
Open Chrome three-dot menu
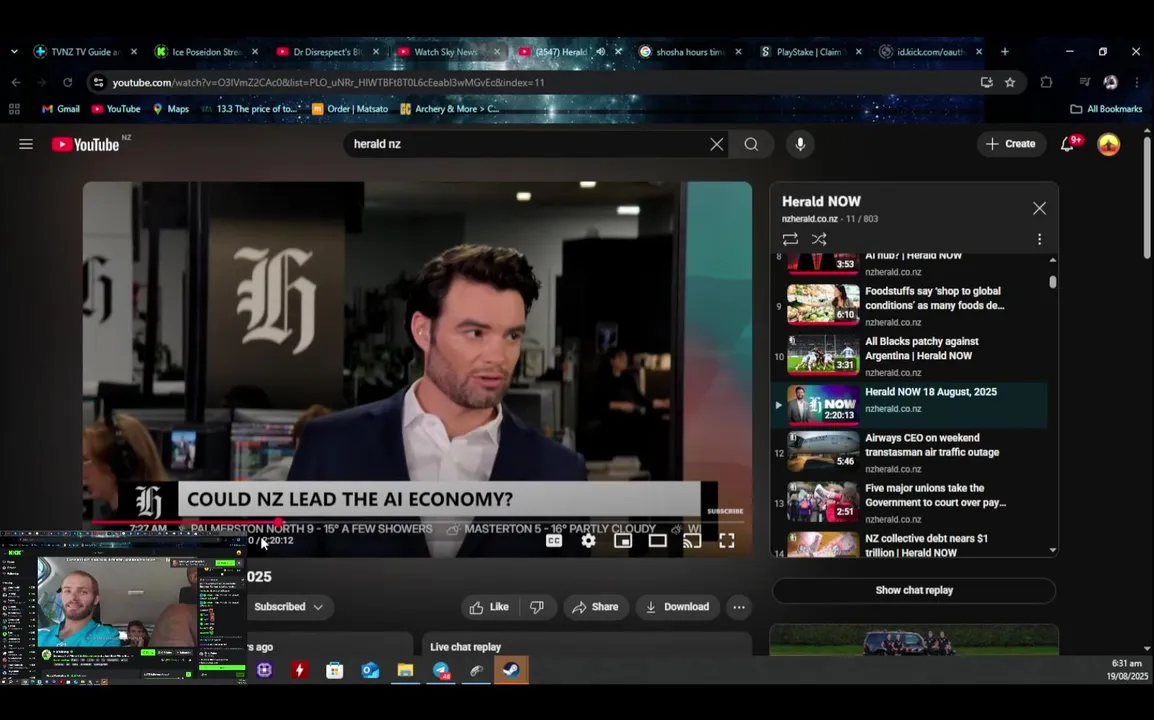pyautogui.click(x=1137, y=82)
